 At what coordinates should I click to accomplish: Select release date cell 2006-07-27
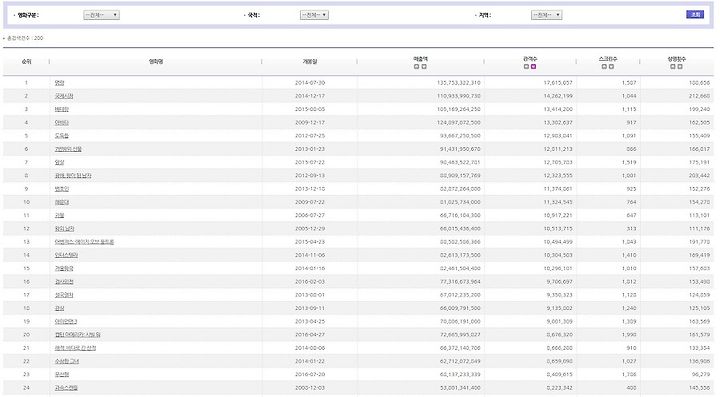310,216
